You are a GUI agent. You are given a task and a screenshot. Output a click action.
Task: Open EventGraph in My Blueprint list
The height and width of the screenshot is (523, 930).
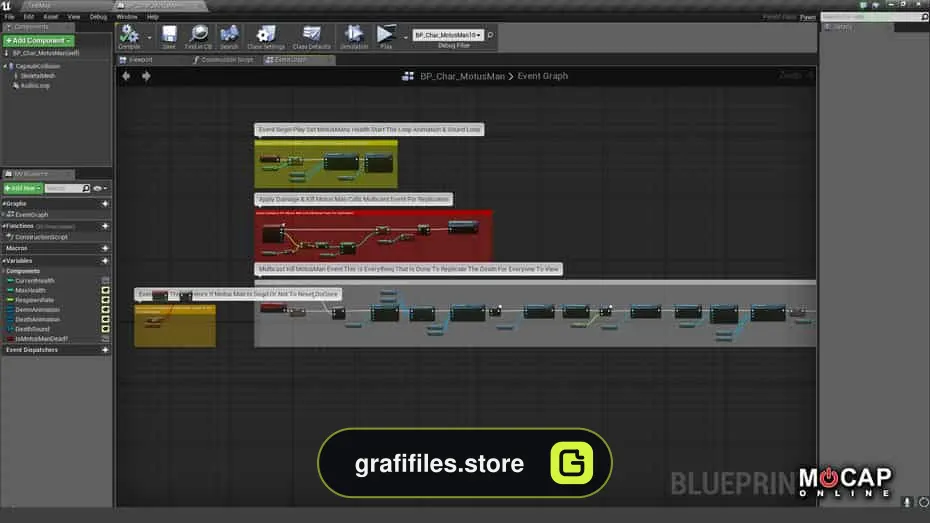[27, 215]
